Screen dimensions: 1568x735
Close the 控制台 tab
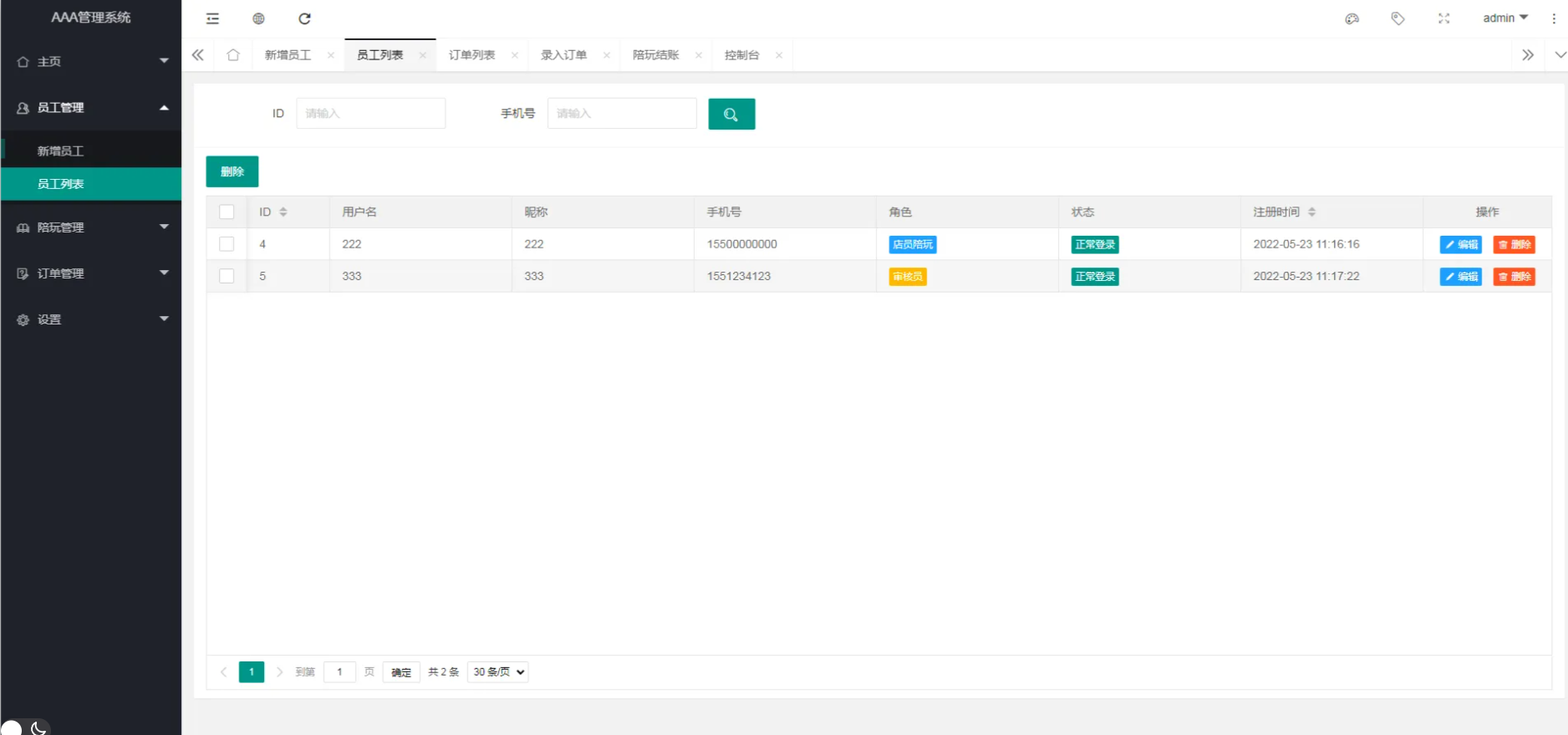(x=779, y=55)
